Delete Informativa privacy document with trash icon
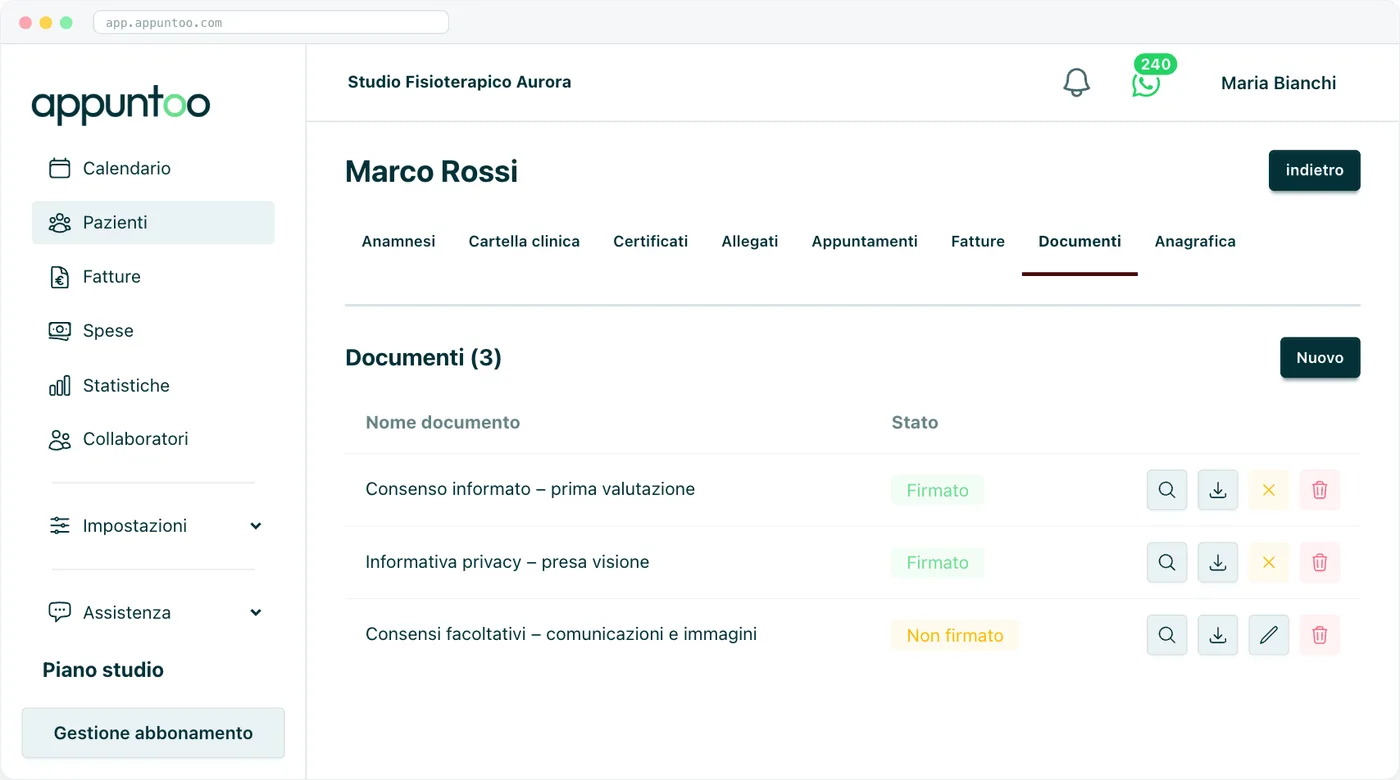The height and width of the screenshot is (780, 1400). [1320, 562]
